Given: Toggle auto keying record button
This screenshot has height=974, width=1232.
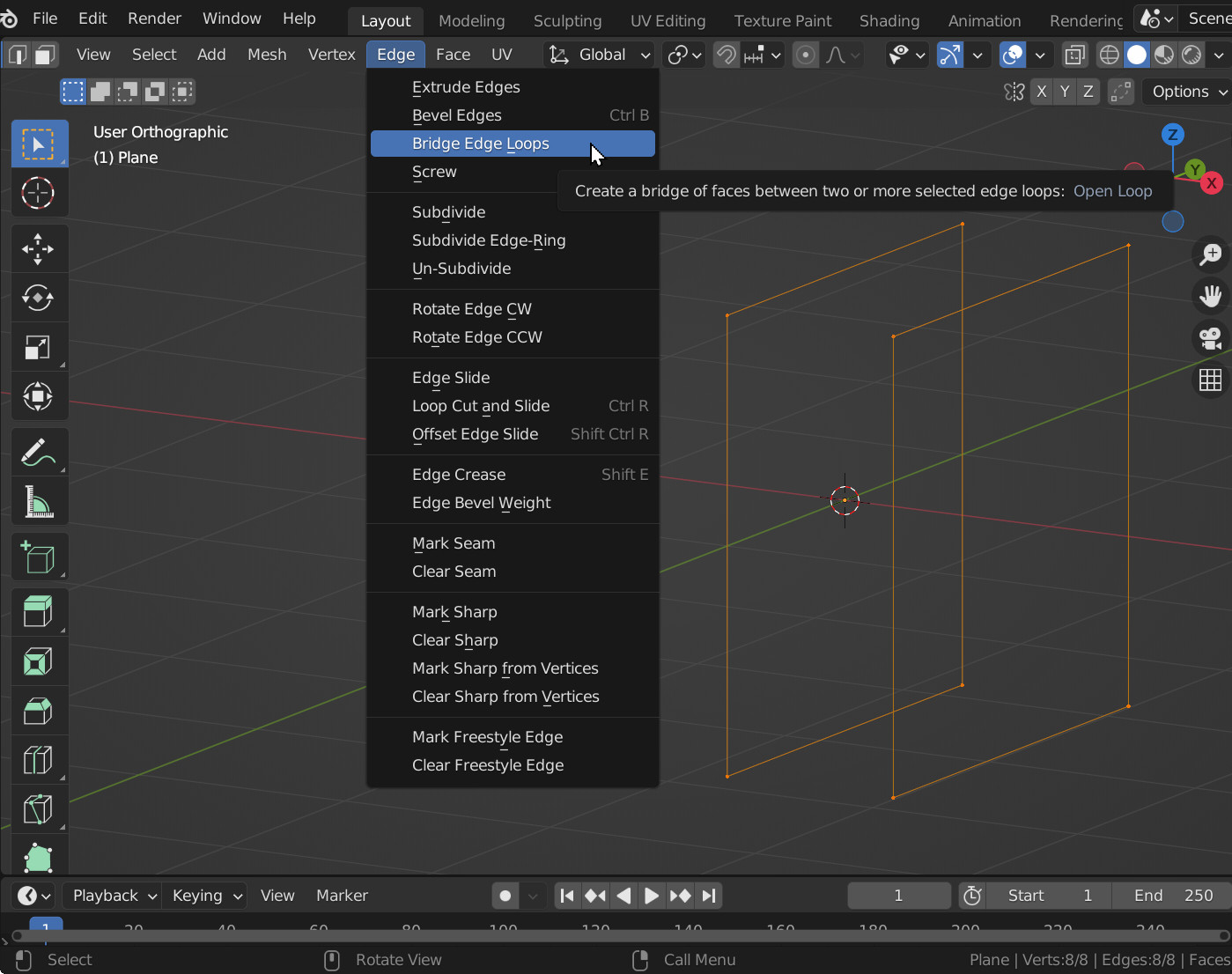Looking at the screenshot, I should (x=505, y=896).
